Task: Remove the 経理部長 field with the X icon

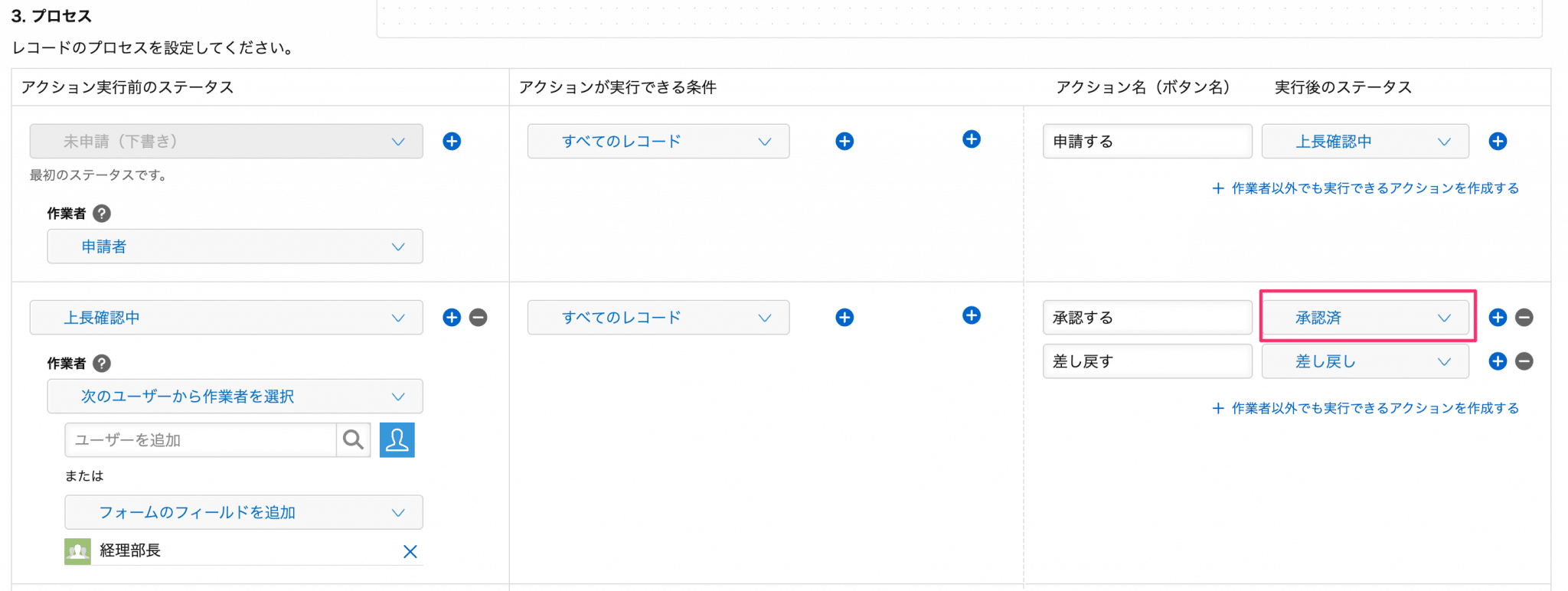Action: (x=410, y=551)
